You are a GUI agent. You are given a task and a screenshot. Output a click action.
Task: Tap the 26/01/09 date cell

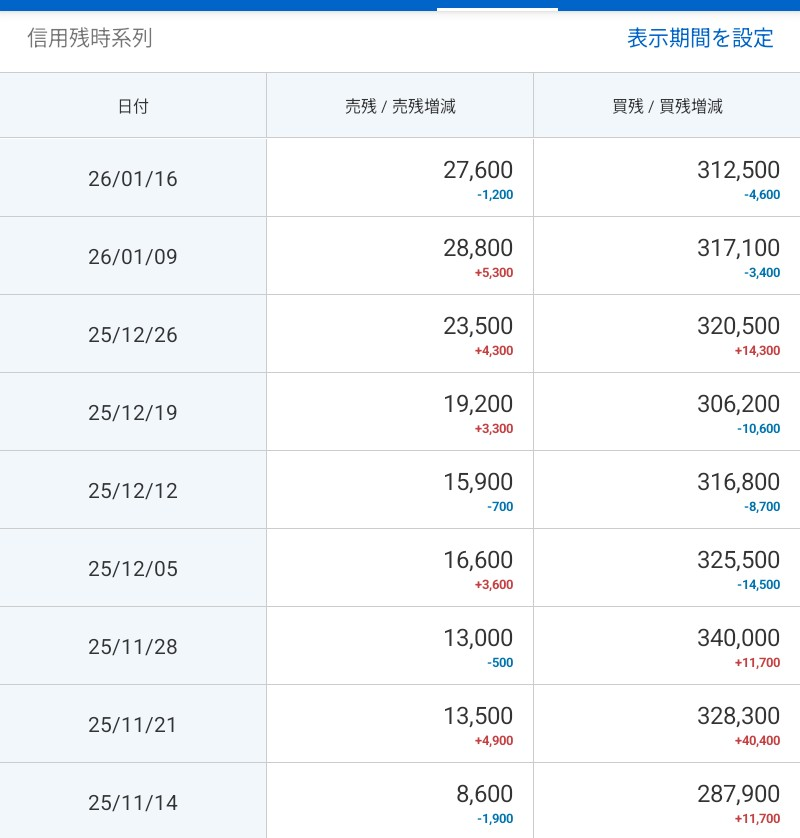(133, 257)
